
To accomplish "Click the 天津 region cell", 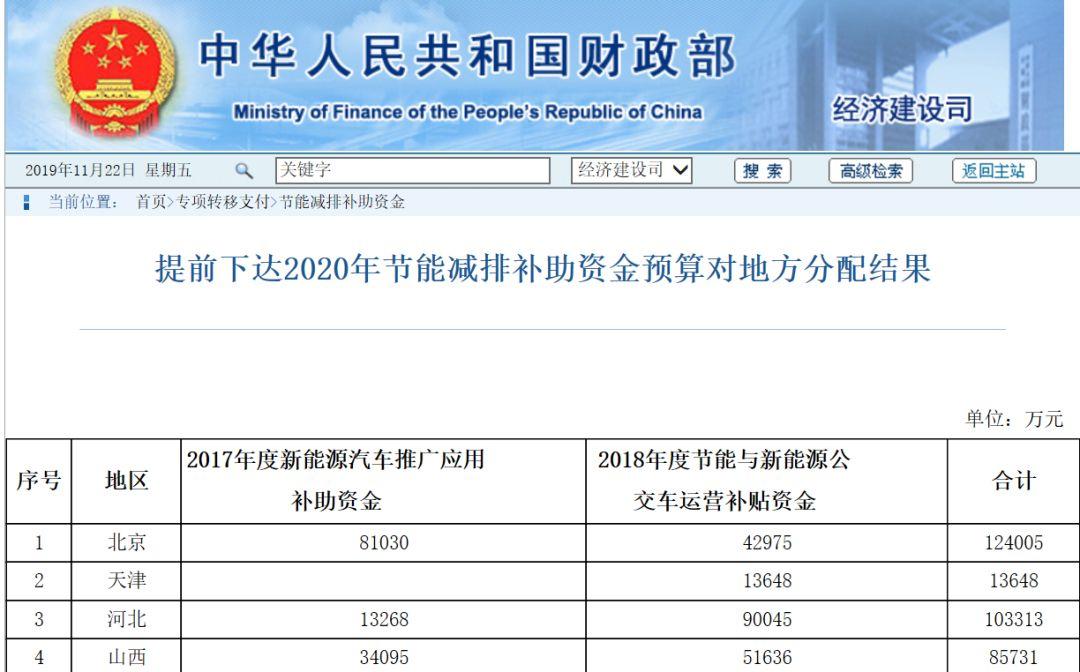I will [127, 580].
